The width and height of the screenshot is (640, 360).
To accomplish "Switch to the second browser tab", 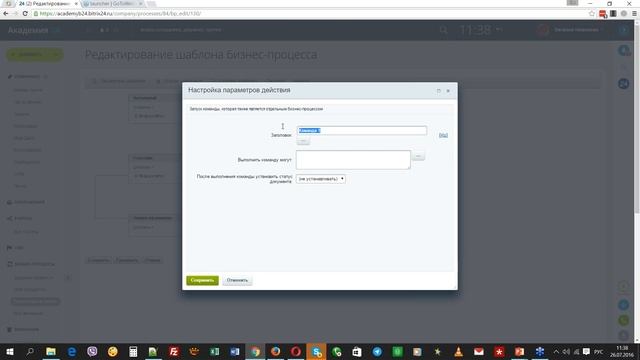I will pos(113,4).
